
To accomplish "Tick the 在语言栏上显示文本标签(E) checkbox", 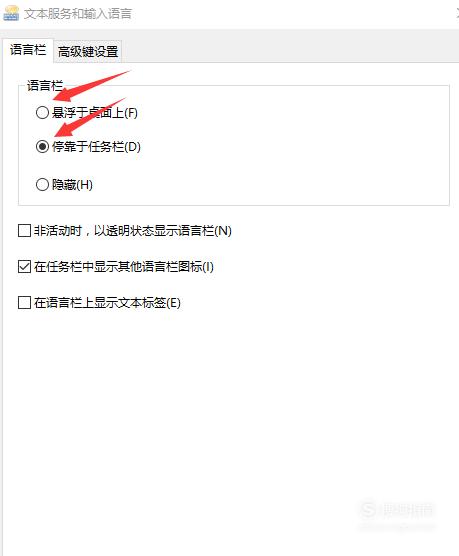I will click(x=24, y=303).
